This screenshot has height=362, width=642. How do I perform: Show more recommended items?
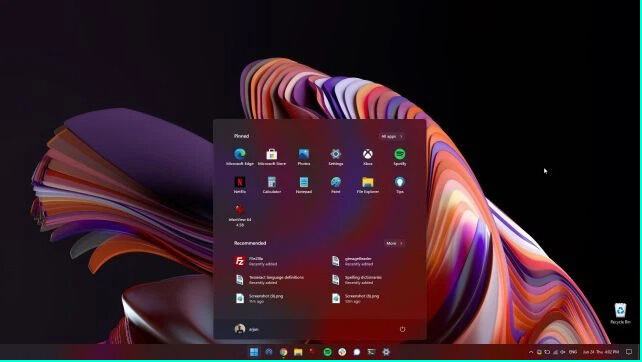pos(395,243)
